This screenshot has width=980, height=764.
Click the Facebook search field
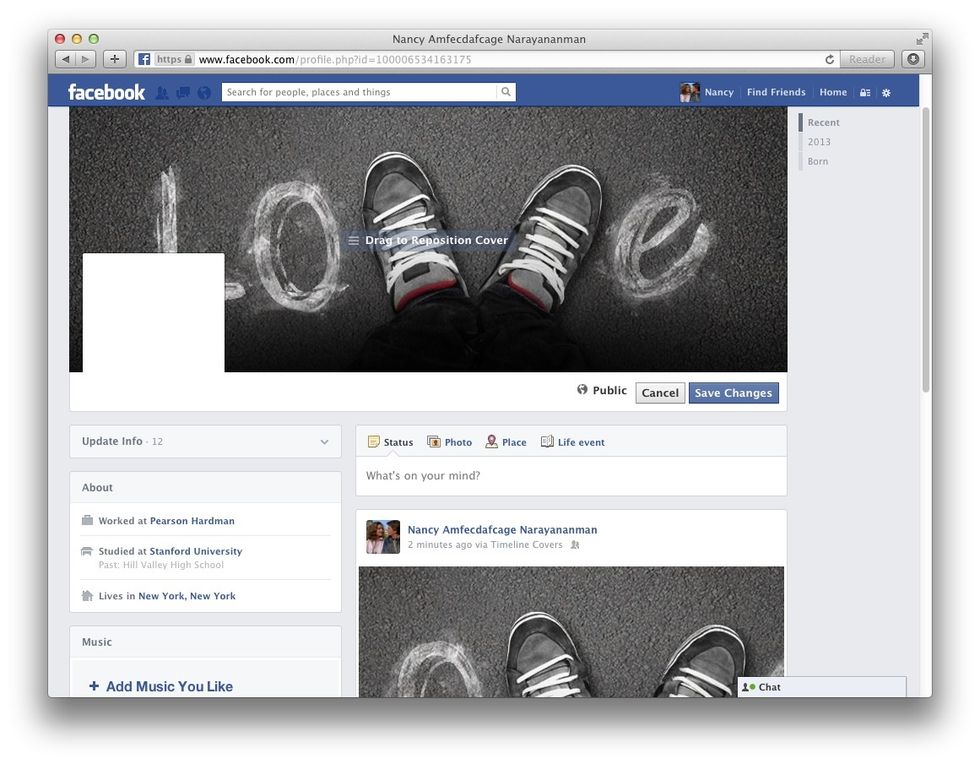(359, 92)
